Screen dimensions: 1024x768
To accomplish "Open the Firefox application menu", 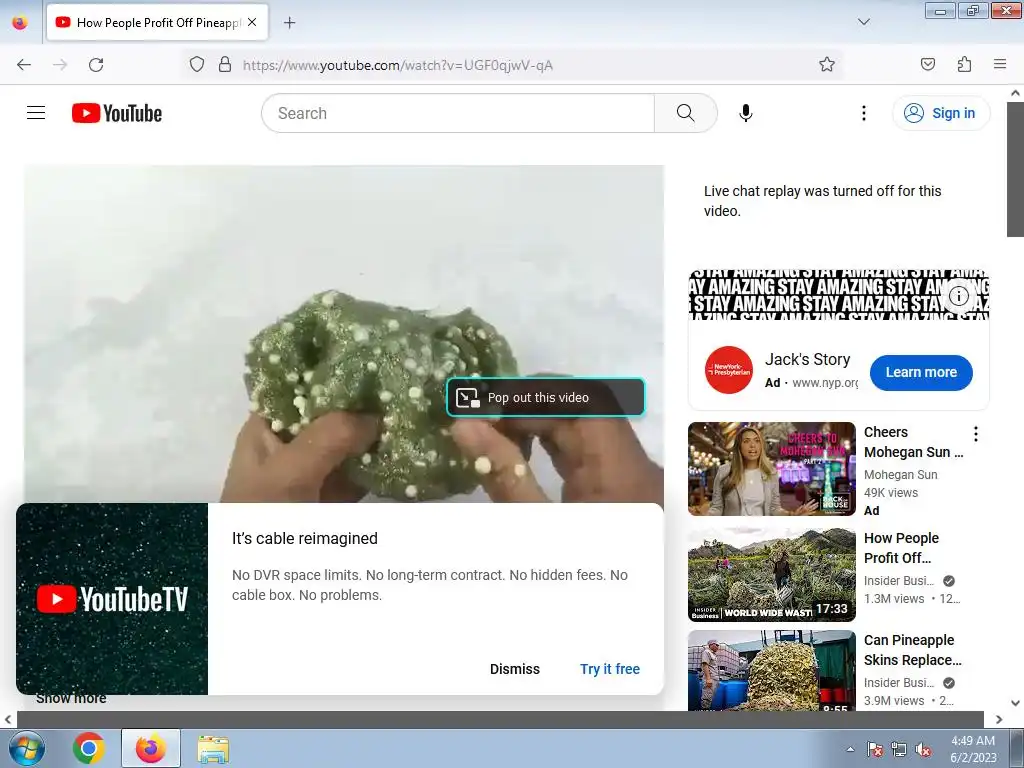I will pyautogui.click(x=1000, y=65).
